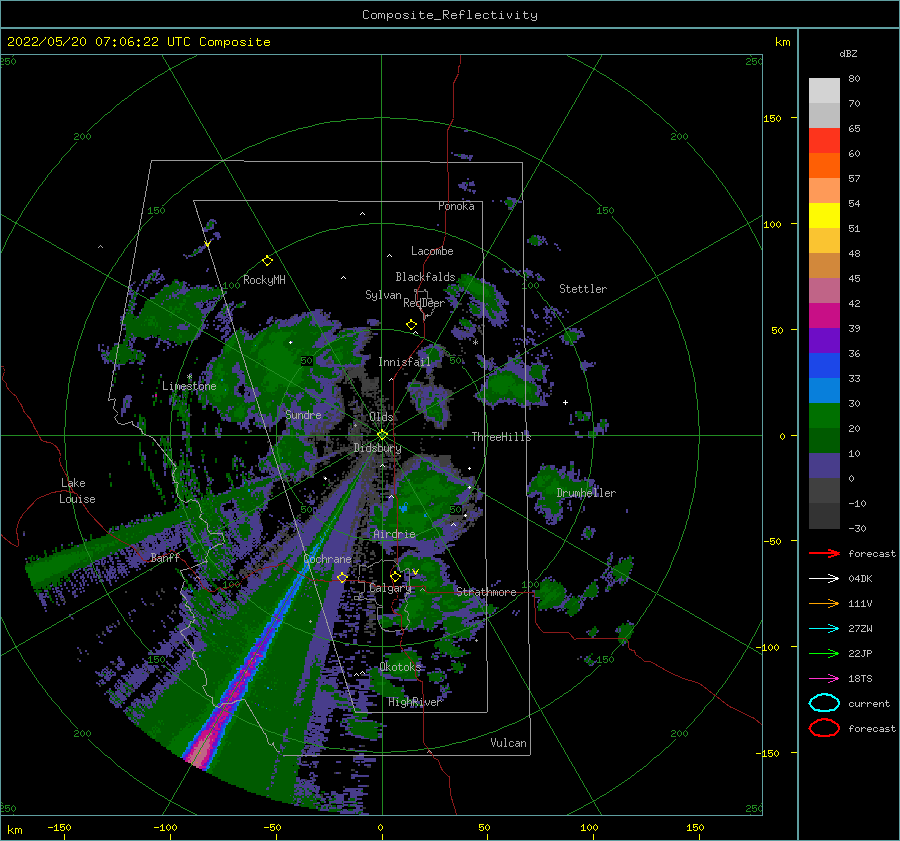Click the Banff label

[x=165, y=558]
